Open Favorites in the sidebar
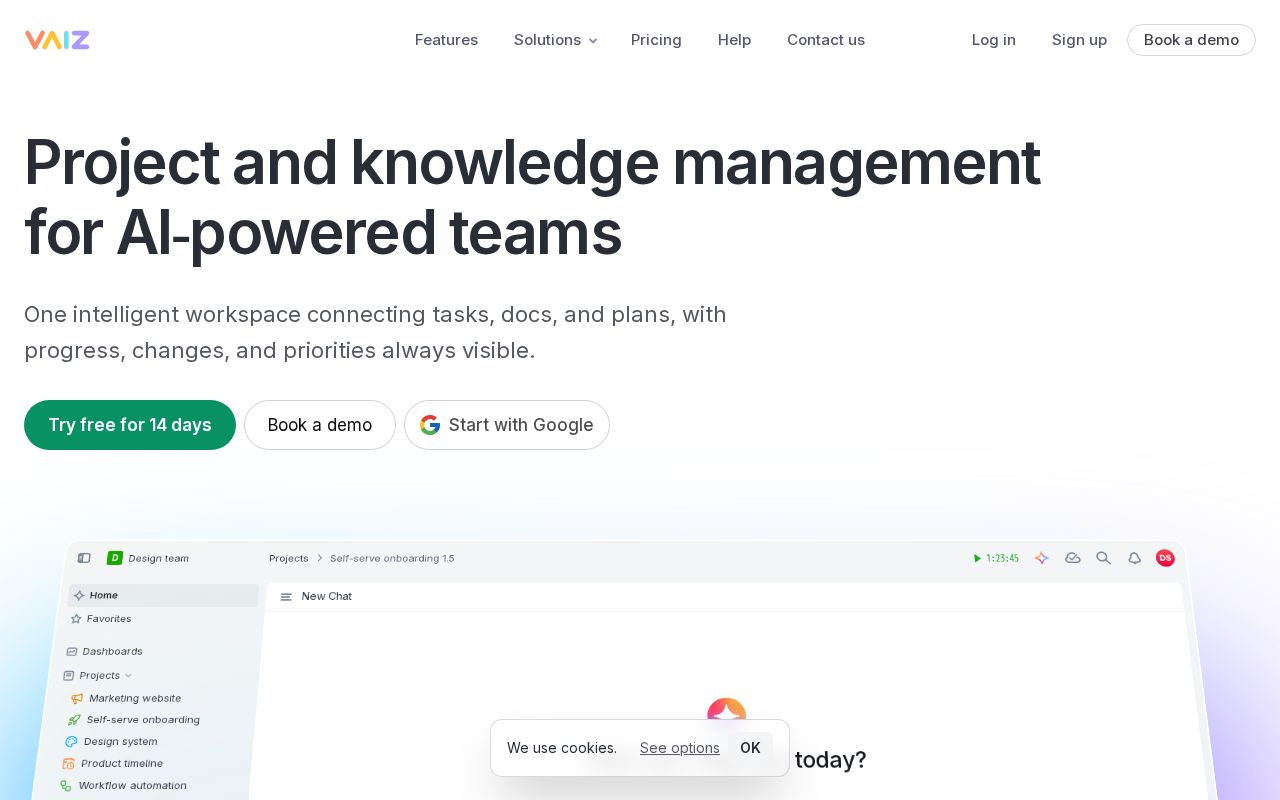This screenshot has height=800, width=1280. pos(101,619)
